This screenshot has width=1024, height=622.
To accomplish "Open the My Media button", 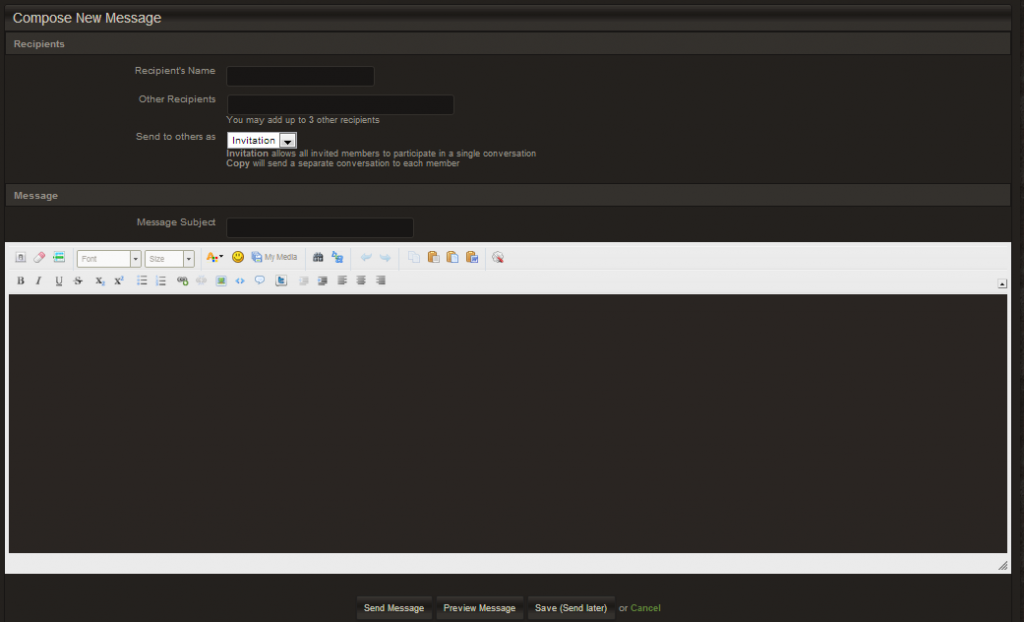I will (274, 257).
